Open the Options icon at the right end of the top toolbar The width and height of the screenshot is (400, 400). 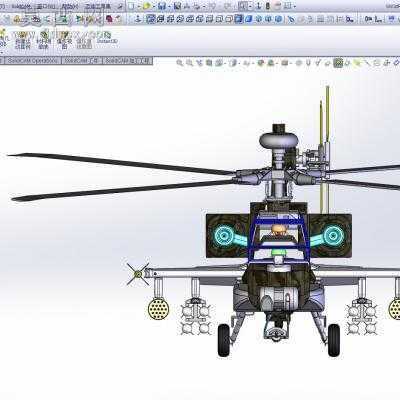coord(288,6)
